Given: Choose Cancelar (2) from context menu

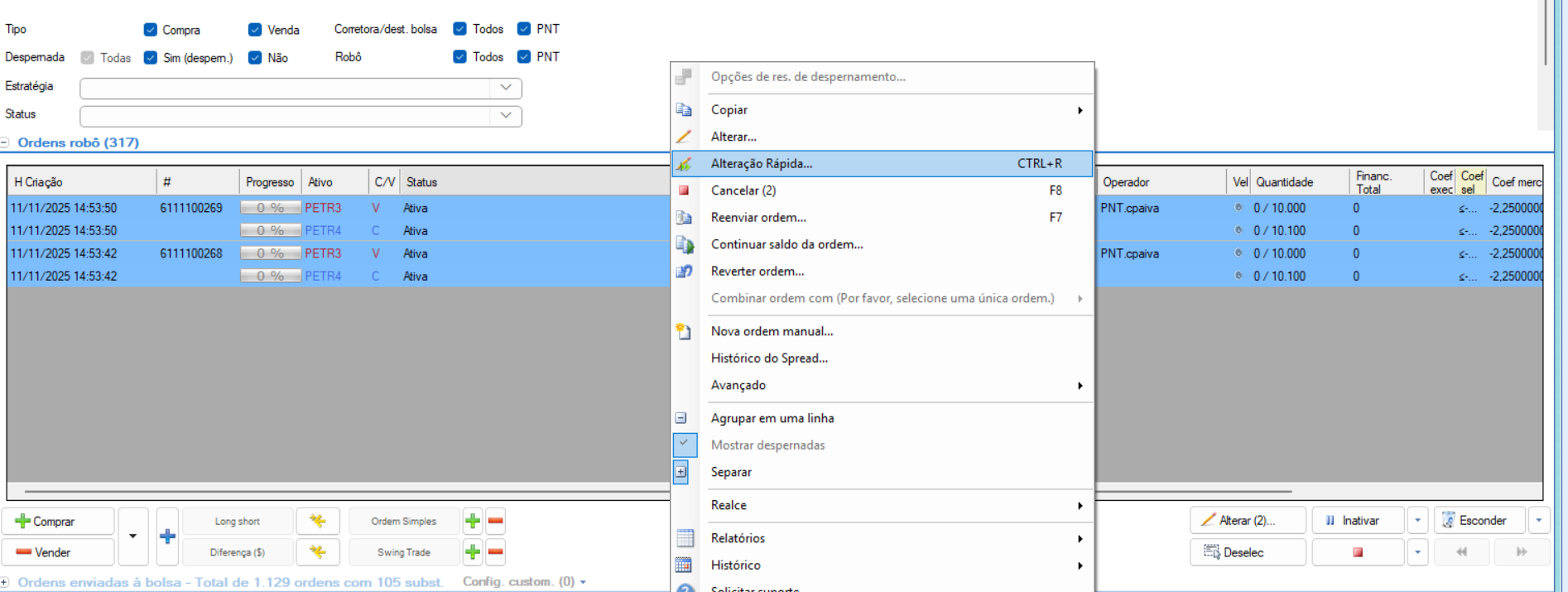Looking at the screenshot, I should 743,190.
